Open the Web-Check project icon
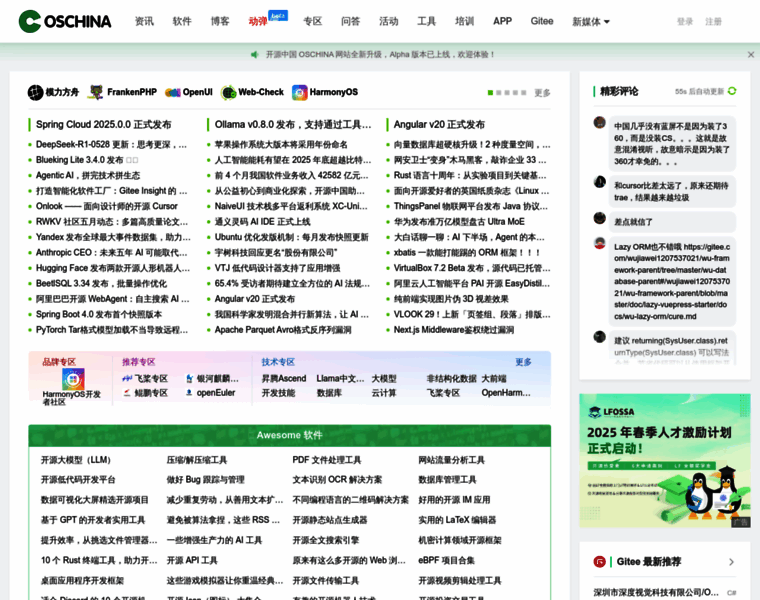 pos(228,92)
